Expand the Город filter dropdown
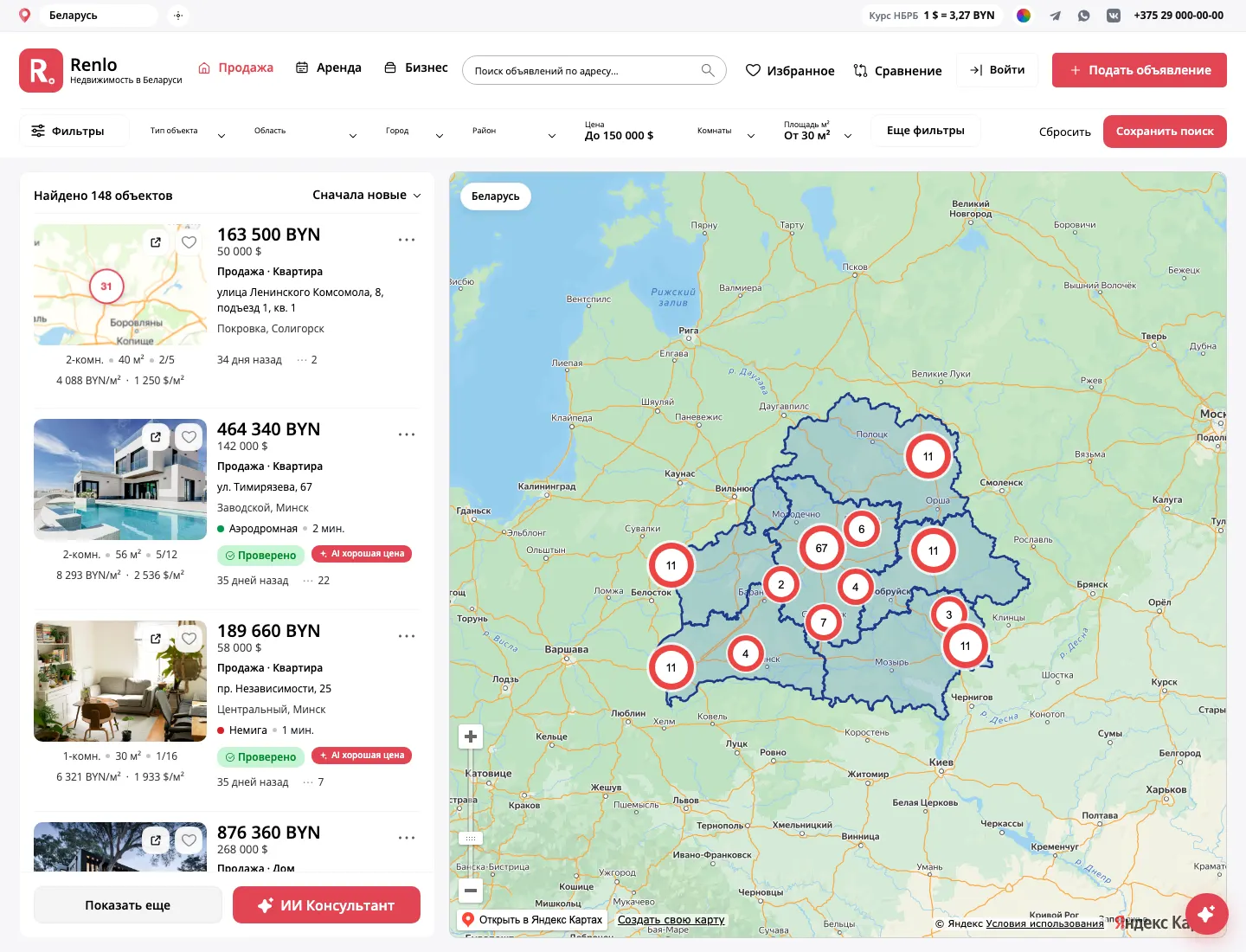The width and height of the screenshot is (1246, 952). [414, 132]
